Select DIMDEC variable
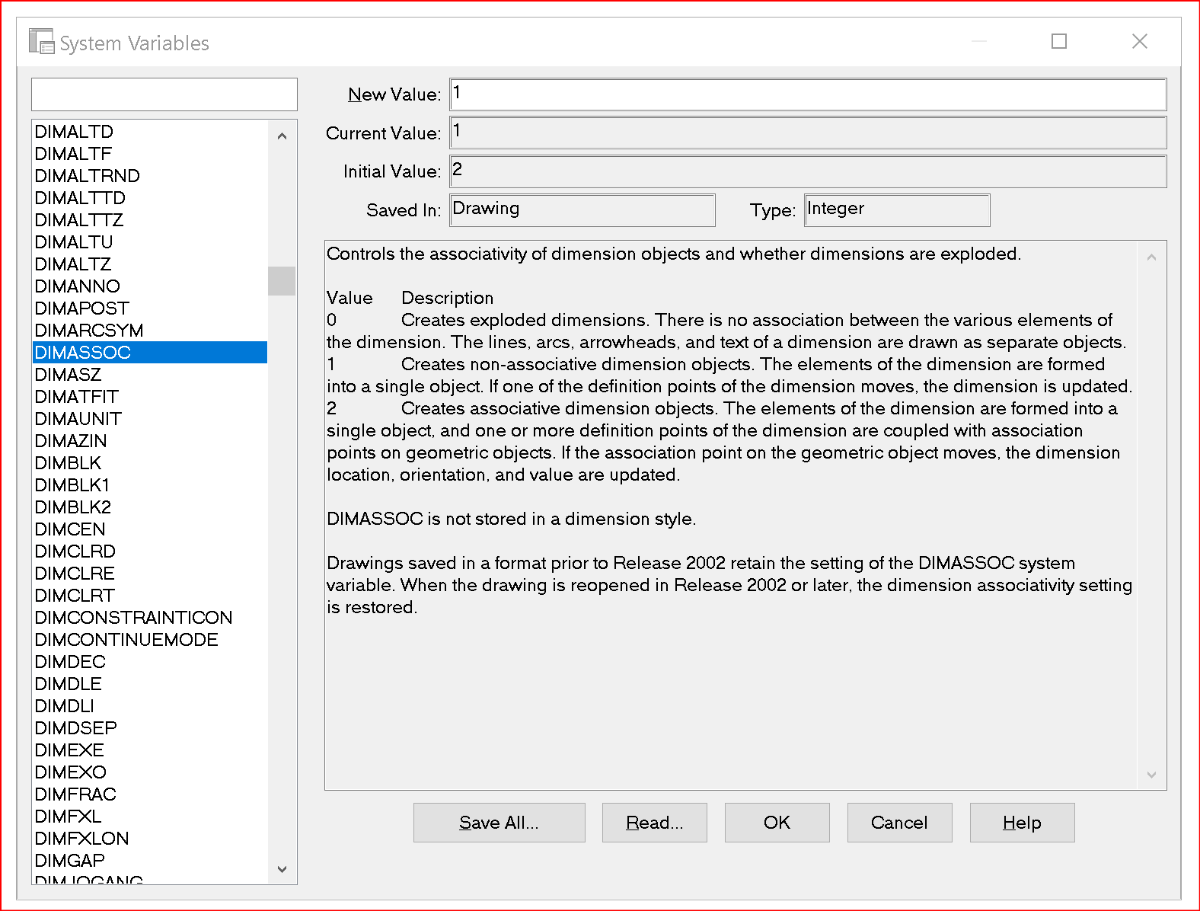The image size is (1200, 911). (x=149, y=661)
